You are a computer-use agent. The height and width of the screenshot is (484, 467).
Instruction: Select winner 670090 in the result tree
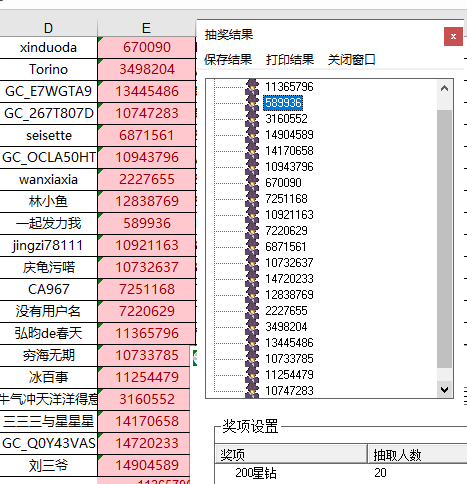(283, 183)
